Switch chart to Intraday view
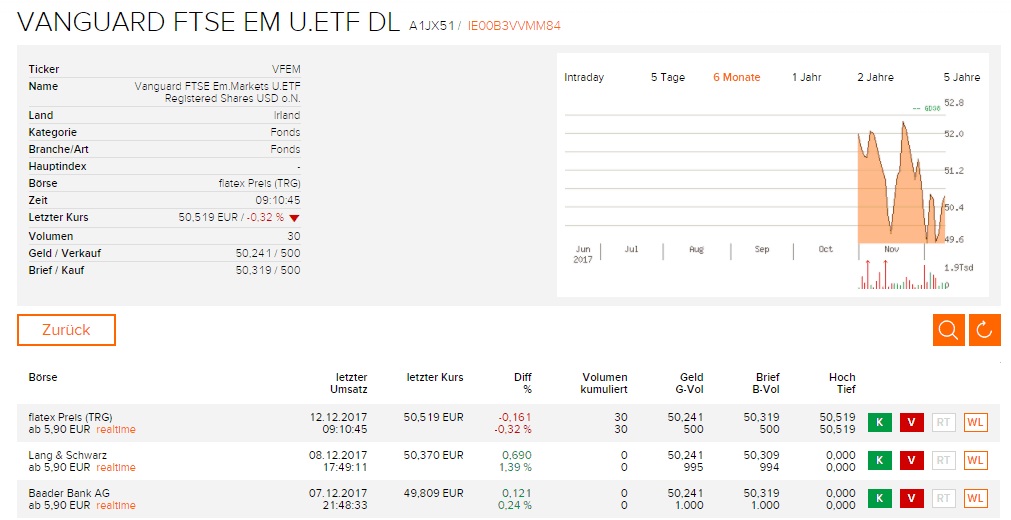This screenshot has height=520, width=1011. point(584,77)
